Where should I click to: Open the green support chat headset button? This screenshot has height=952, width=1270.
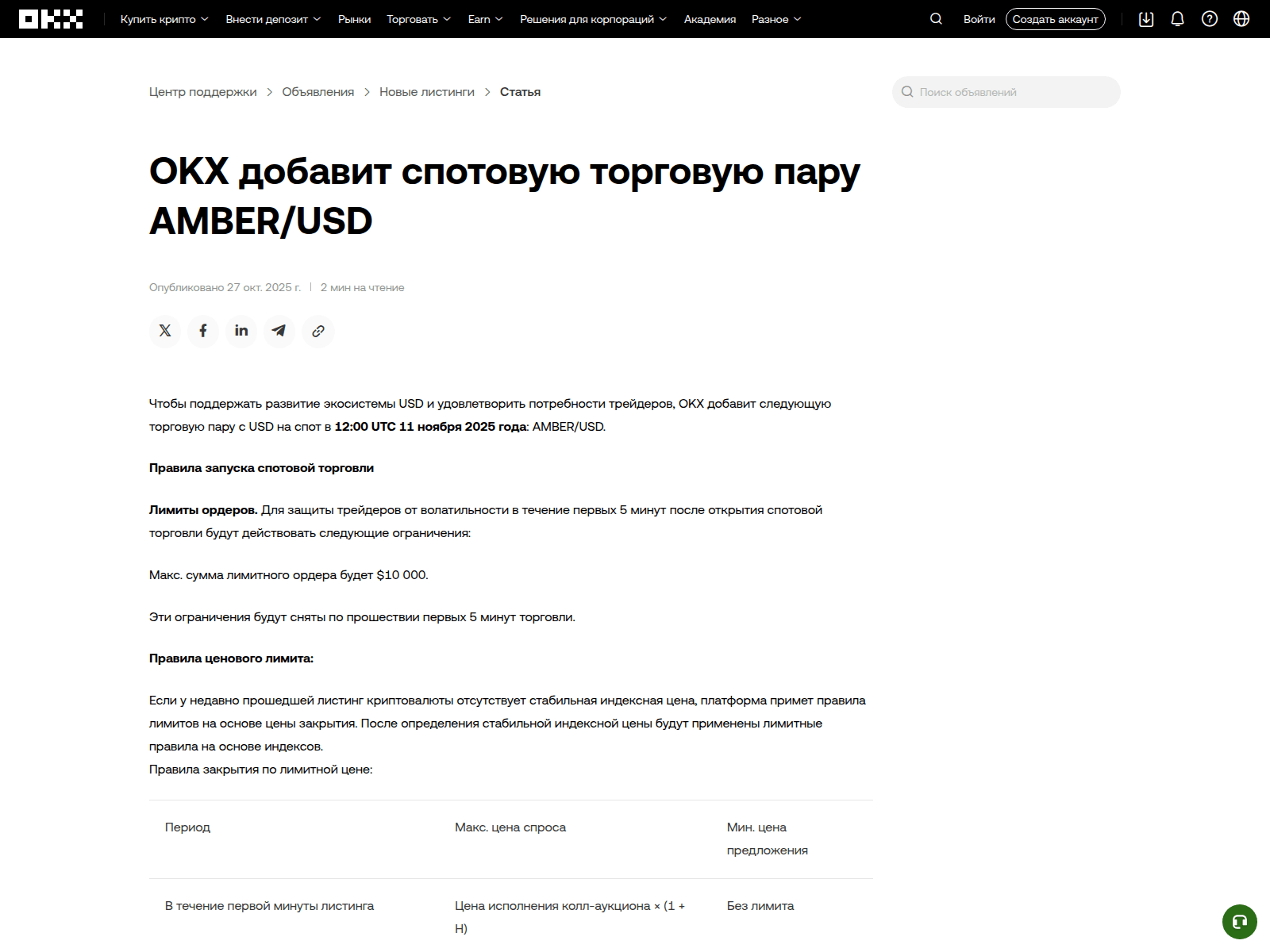click(x=1240, y=922)
